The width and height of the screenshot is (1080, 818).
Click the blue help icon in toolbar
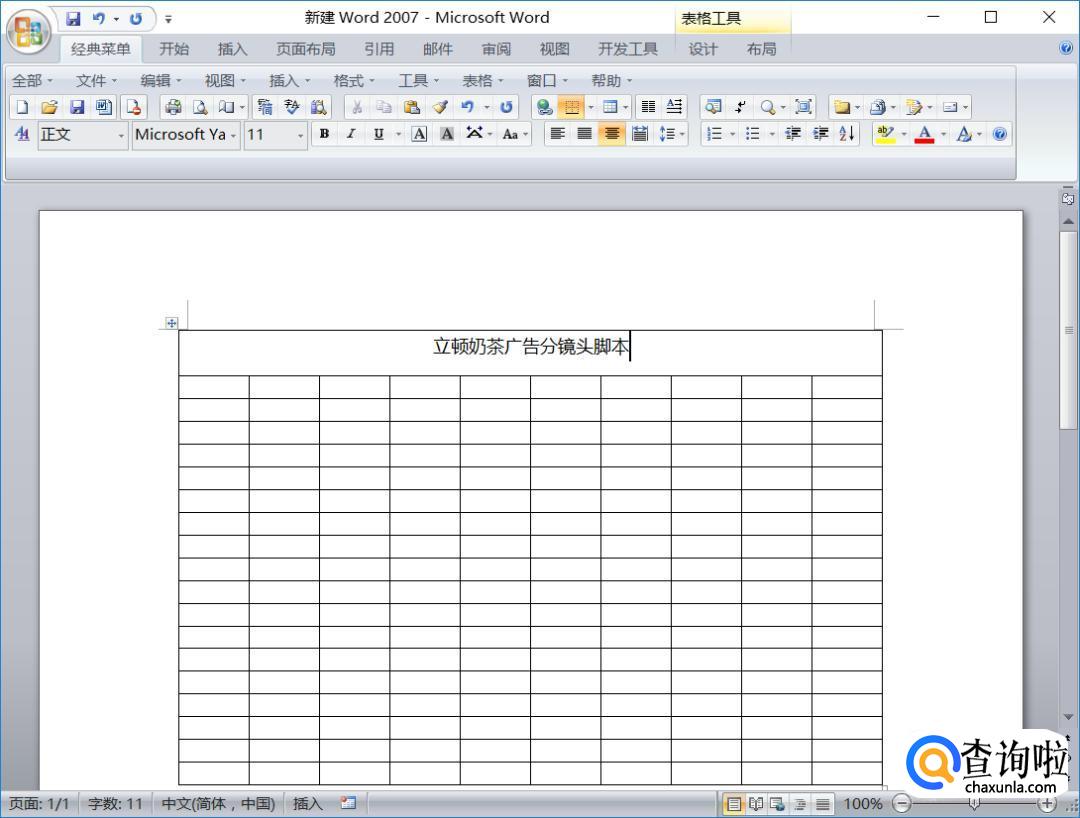point(1000,134)
